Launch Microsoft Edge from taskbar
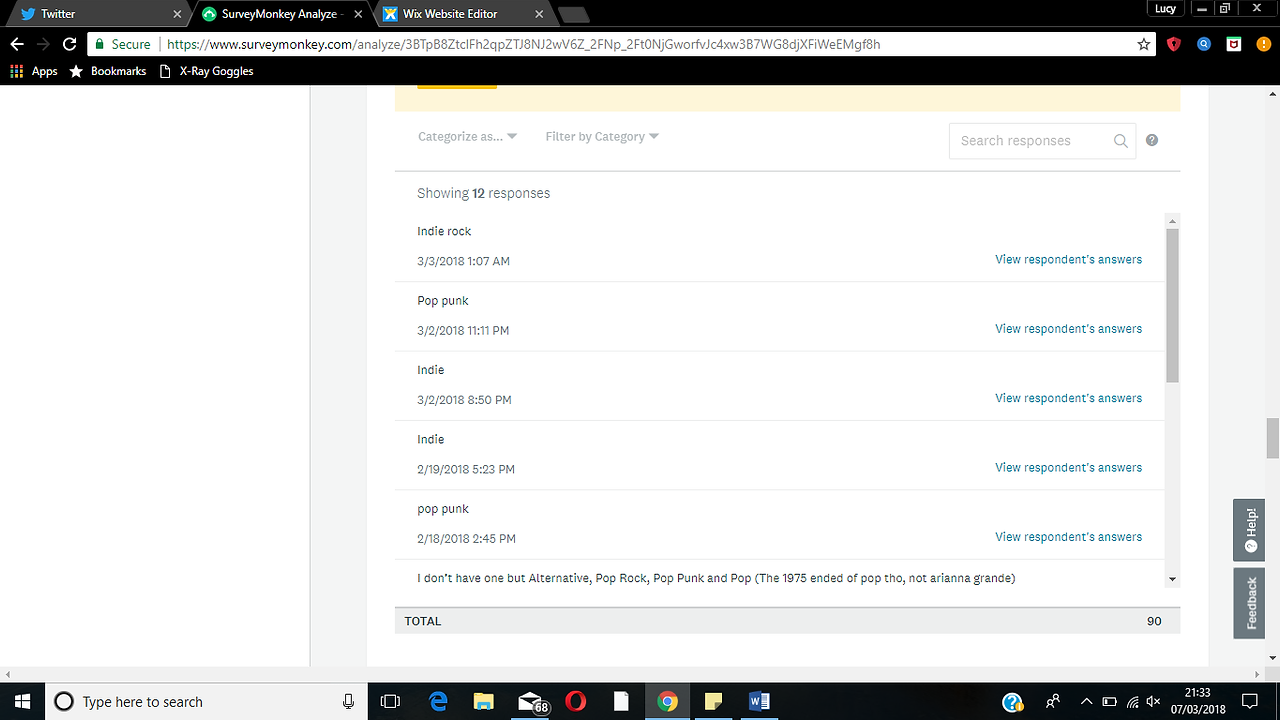This screenshot has height=720, width=1280. click(x=438, y=701)
